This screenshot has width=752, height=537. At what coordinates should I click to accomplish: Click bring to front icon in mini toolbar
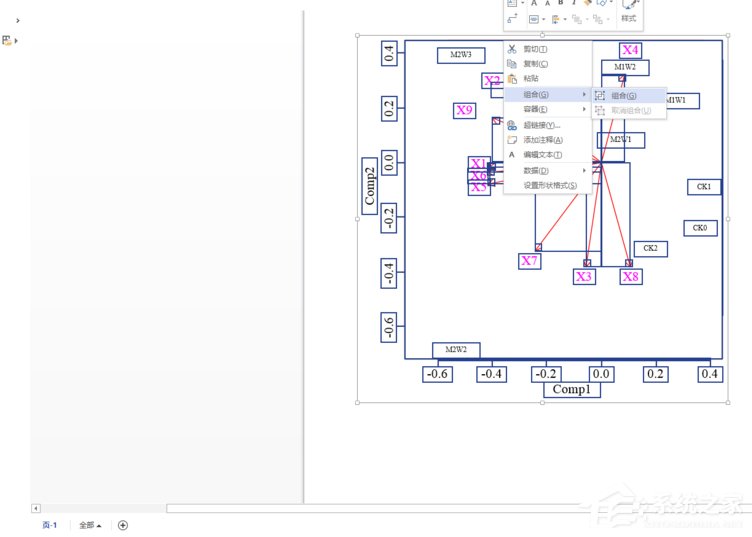point(577,19)
